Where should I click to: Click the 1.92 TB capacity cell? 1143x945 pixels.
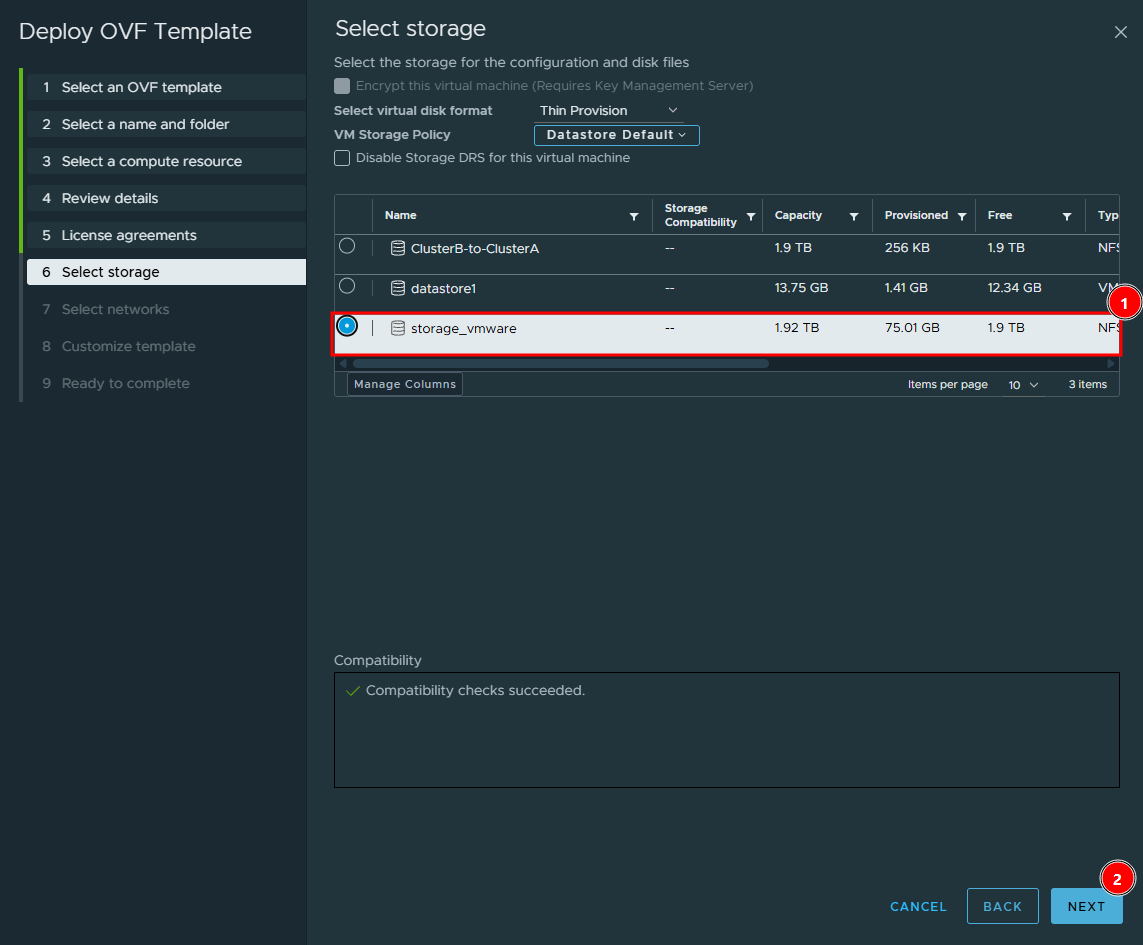[x=797, y=328]
